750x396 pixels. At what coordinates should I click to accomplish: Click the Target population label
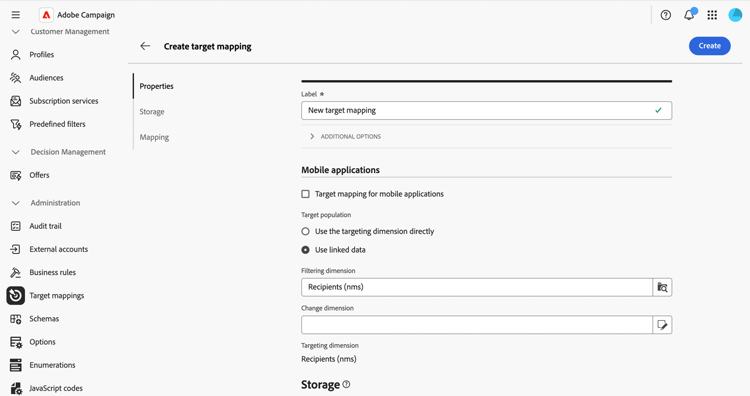pos(326,215)
